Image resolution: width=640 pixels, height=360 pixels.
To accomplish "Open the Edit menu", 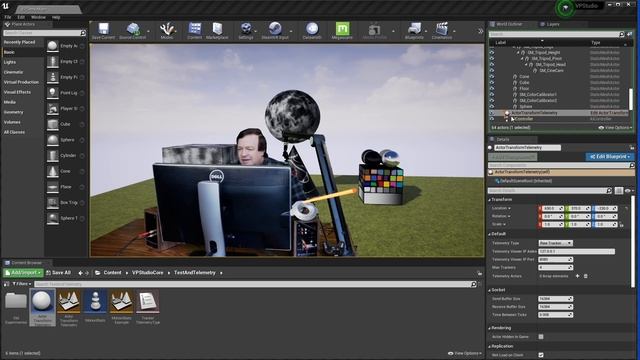I will tap(21, 17).
